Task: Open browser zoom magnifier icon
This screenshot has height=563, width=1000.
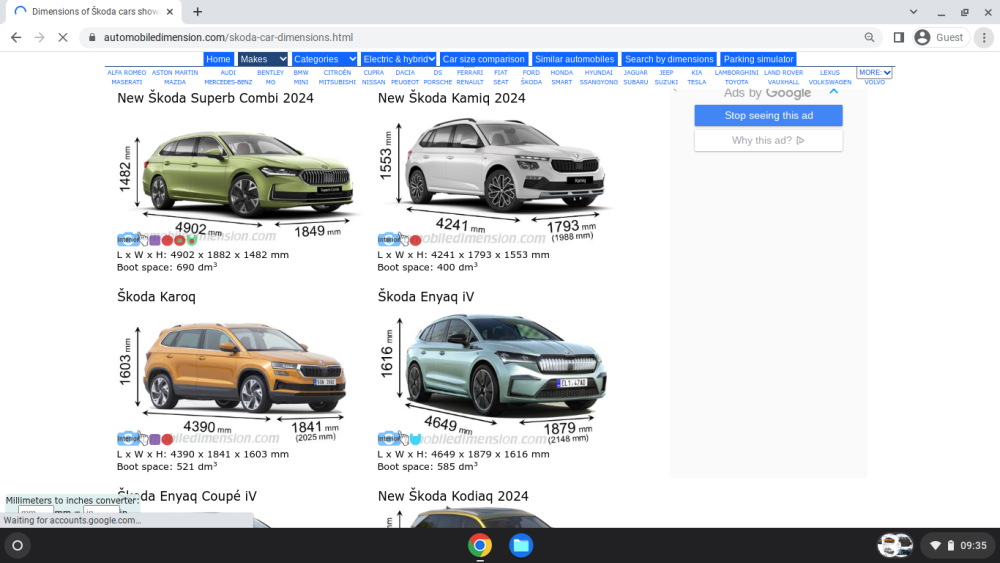Action: tap(869, 38)
